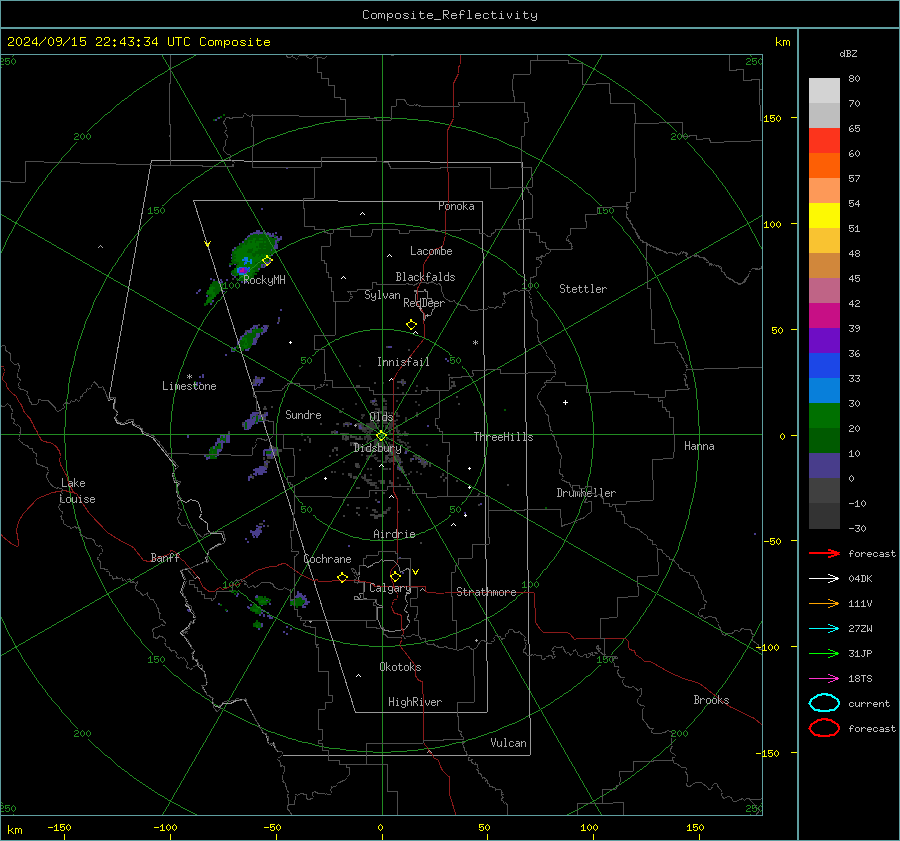This screenshot has width=900, height=841.
Task: Select the magenta 42-39 dBZ color swatch
Action: pyautogui.click(x=824, y=316)
